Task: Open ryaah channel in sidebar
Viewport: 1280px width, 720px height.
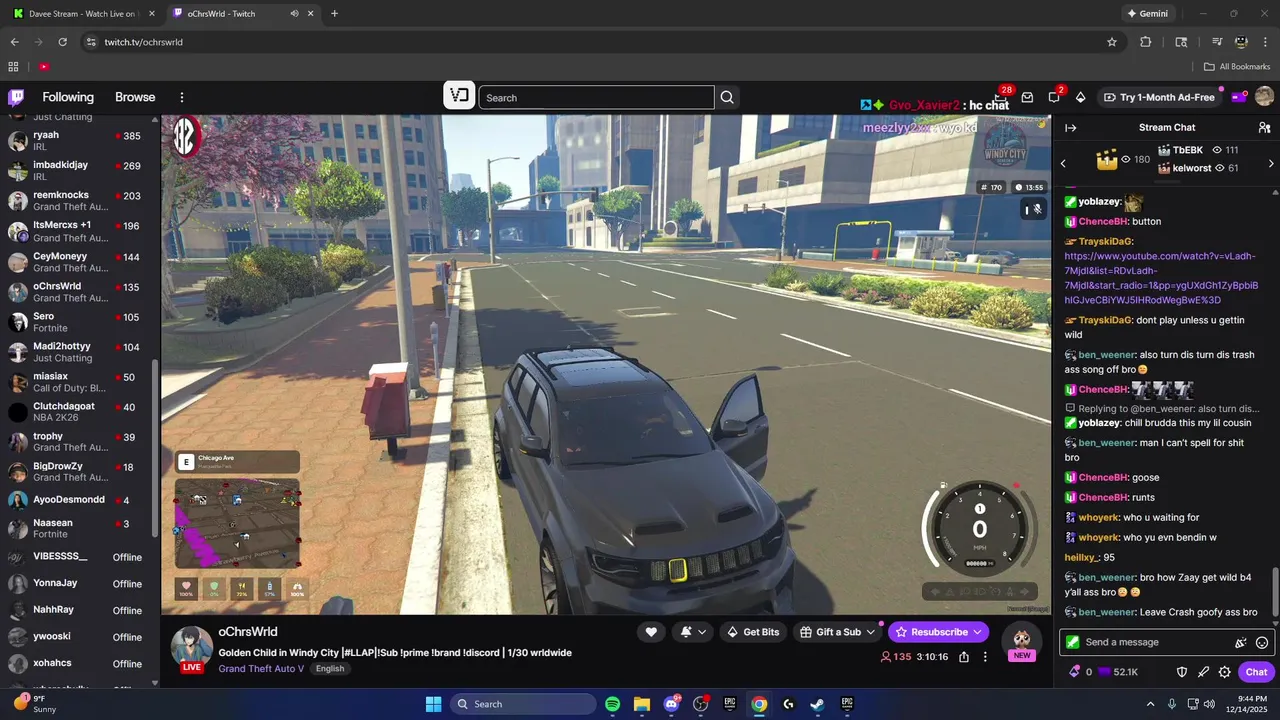Action: 78,140
